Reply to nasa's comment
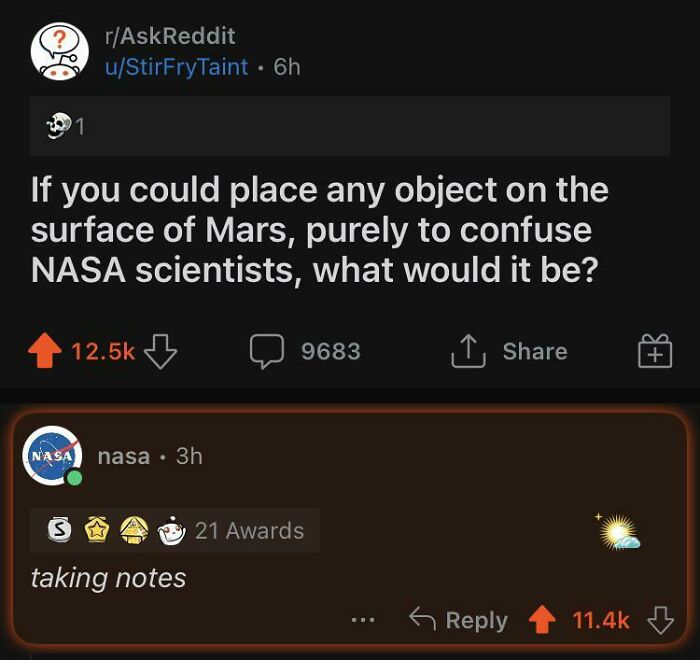The width and height of the screenshot is (700, 660). coord(460,620)
